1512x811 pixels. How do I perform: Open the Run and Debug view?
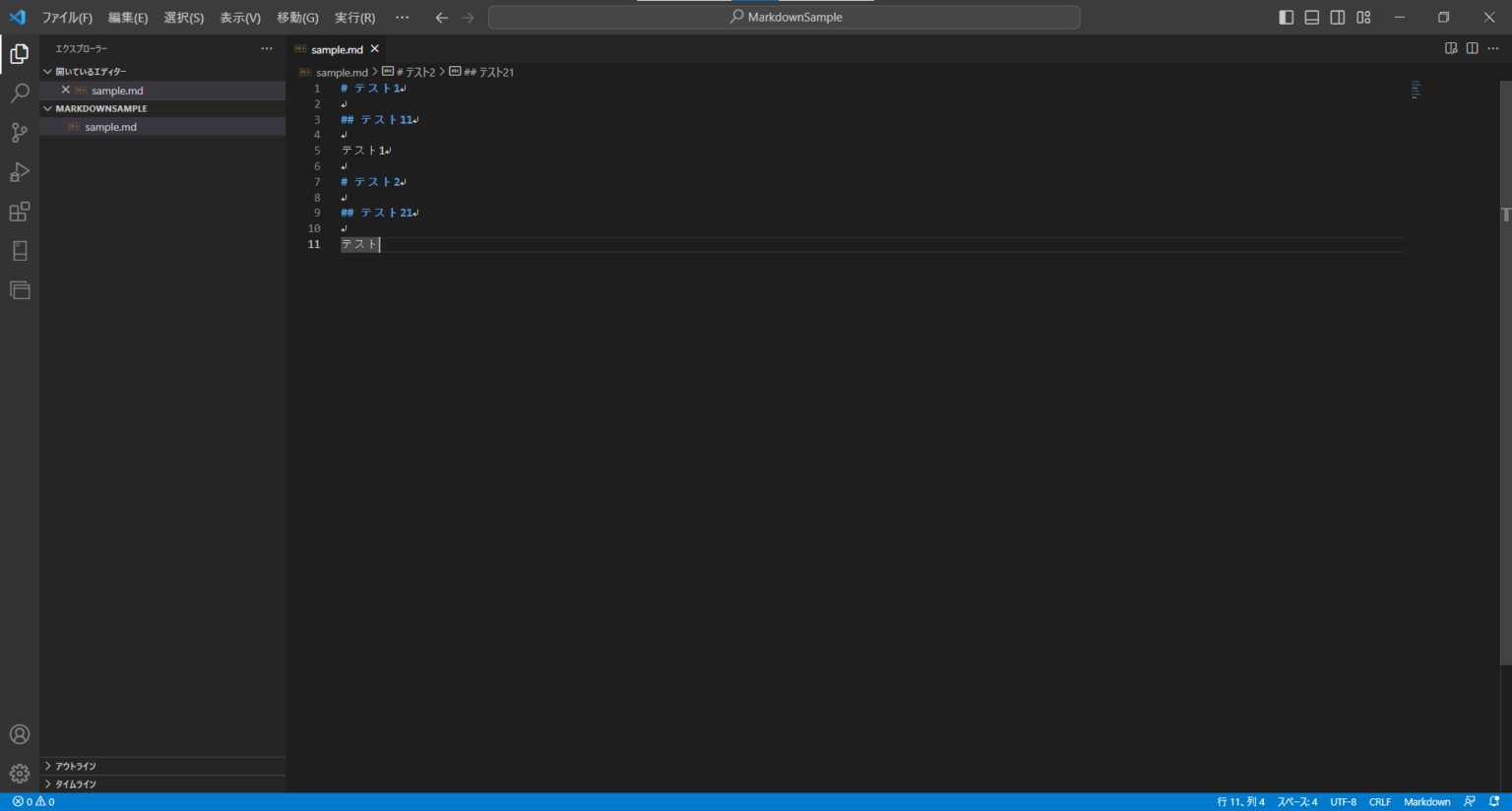(20, 172)
